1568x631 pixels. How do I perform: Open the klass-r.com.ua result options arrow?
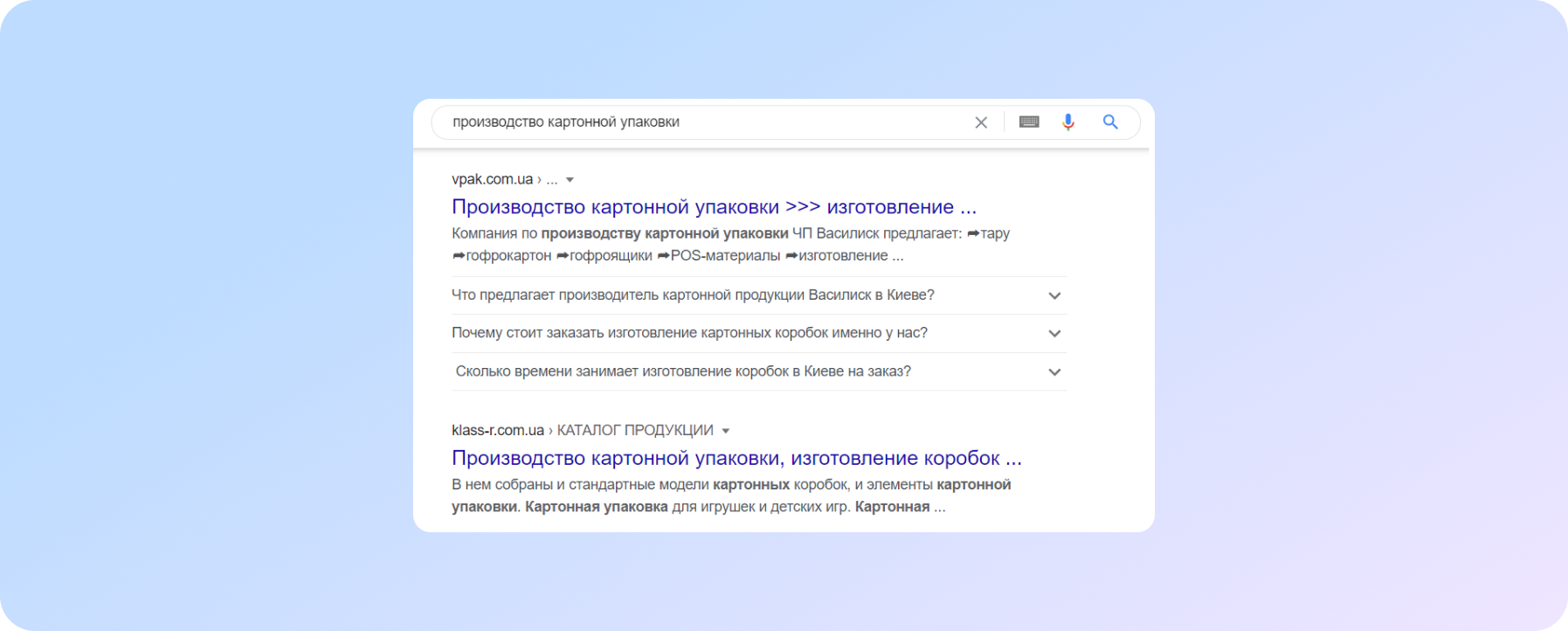pyautogui.click(x=725, y=431)
